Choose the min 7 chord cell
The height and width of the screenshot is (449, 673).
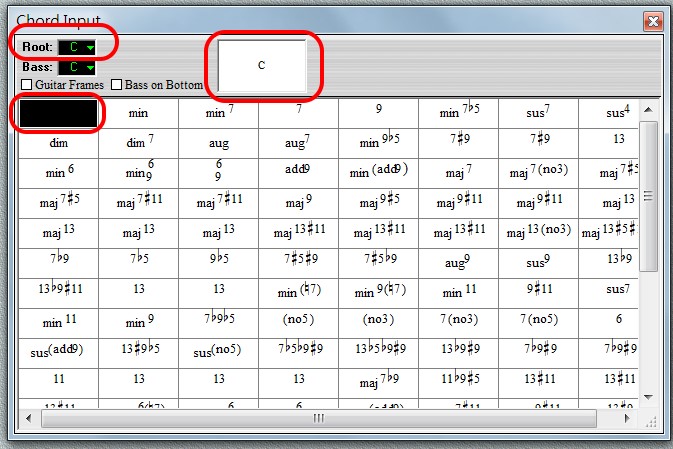pos(218,113)
